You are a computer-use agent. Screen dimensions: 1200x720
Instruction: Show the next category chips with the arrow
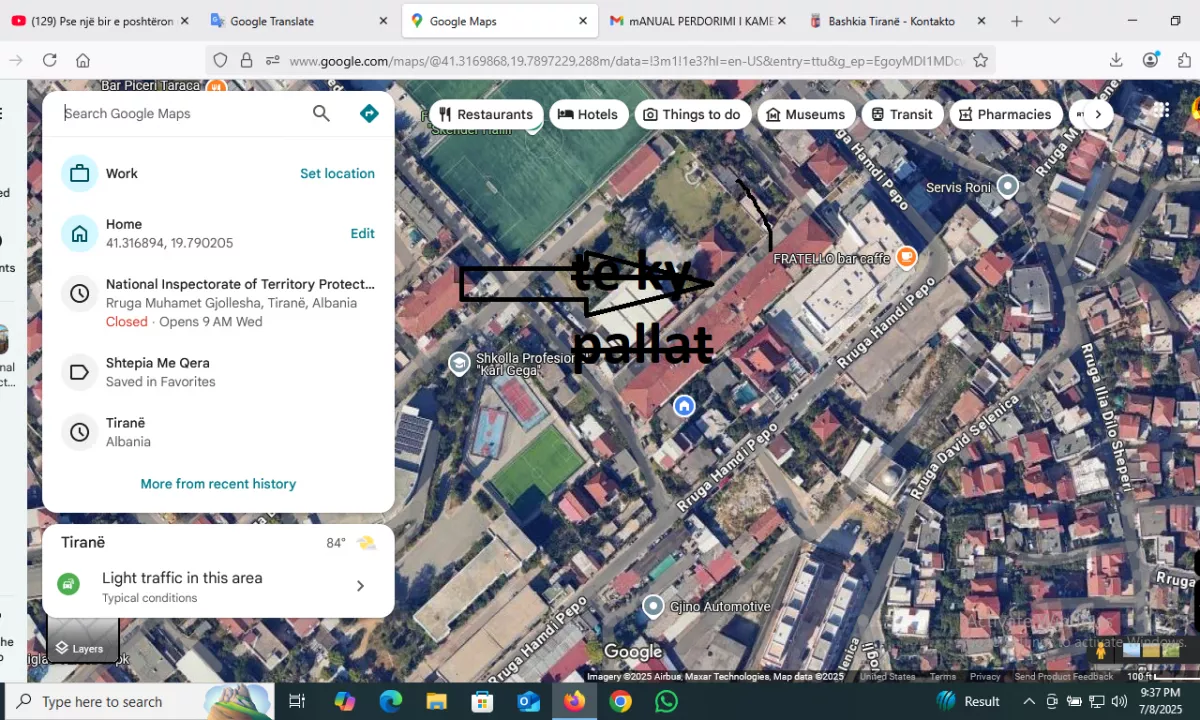[x=1098, y=114]
